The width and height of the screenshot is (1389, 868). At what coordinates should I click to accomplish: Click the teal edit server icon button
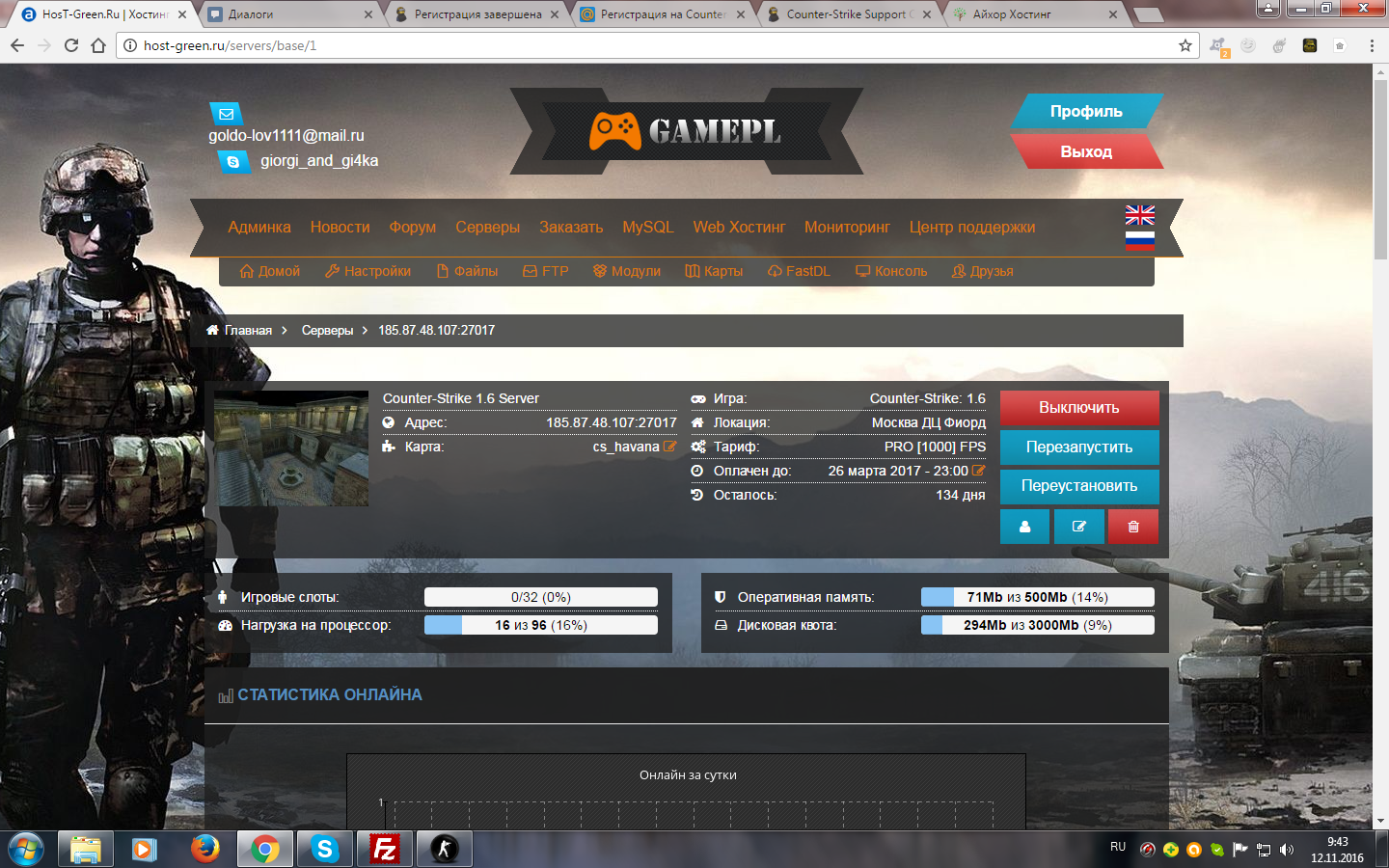coord(1079,527)
